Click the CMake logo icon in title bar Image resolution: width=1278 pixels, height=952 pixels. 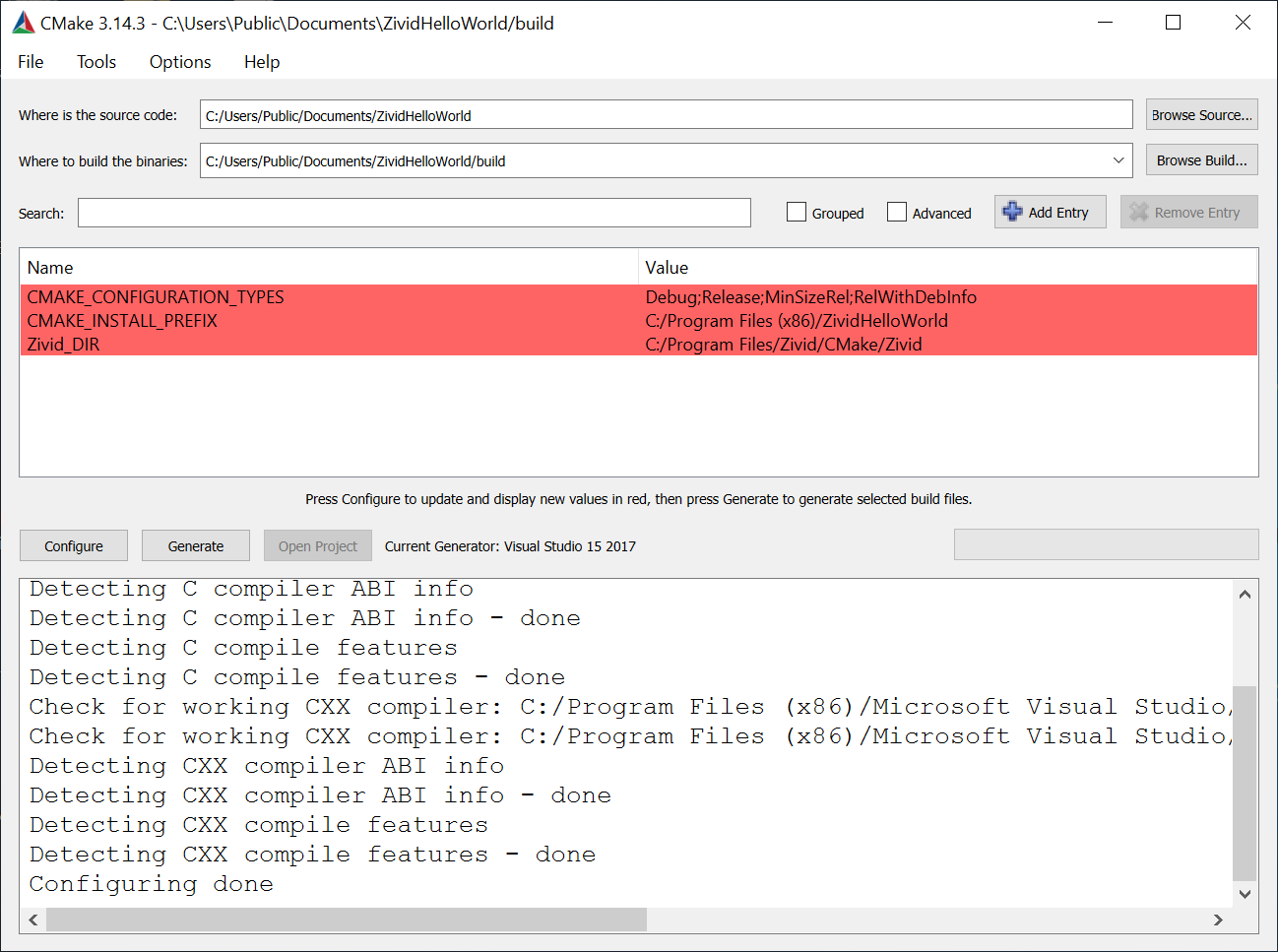23,23
